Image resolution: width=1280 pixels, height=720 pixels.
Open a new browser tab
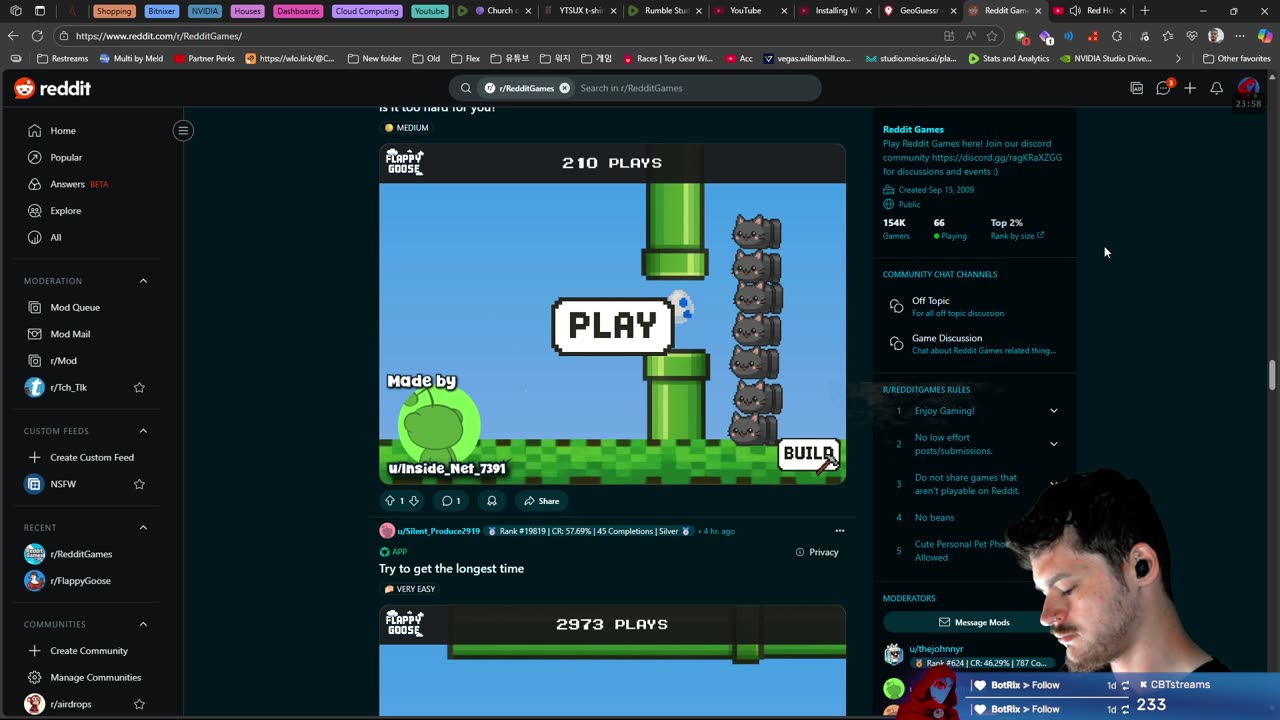click(x=1144, y=11)
